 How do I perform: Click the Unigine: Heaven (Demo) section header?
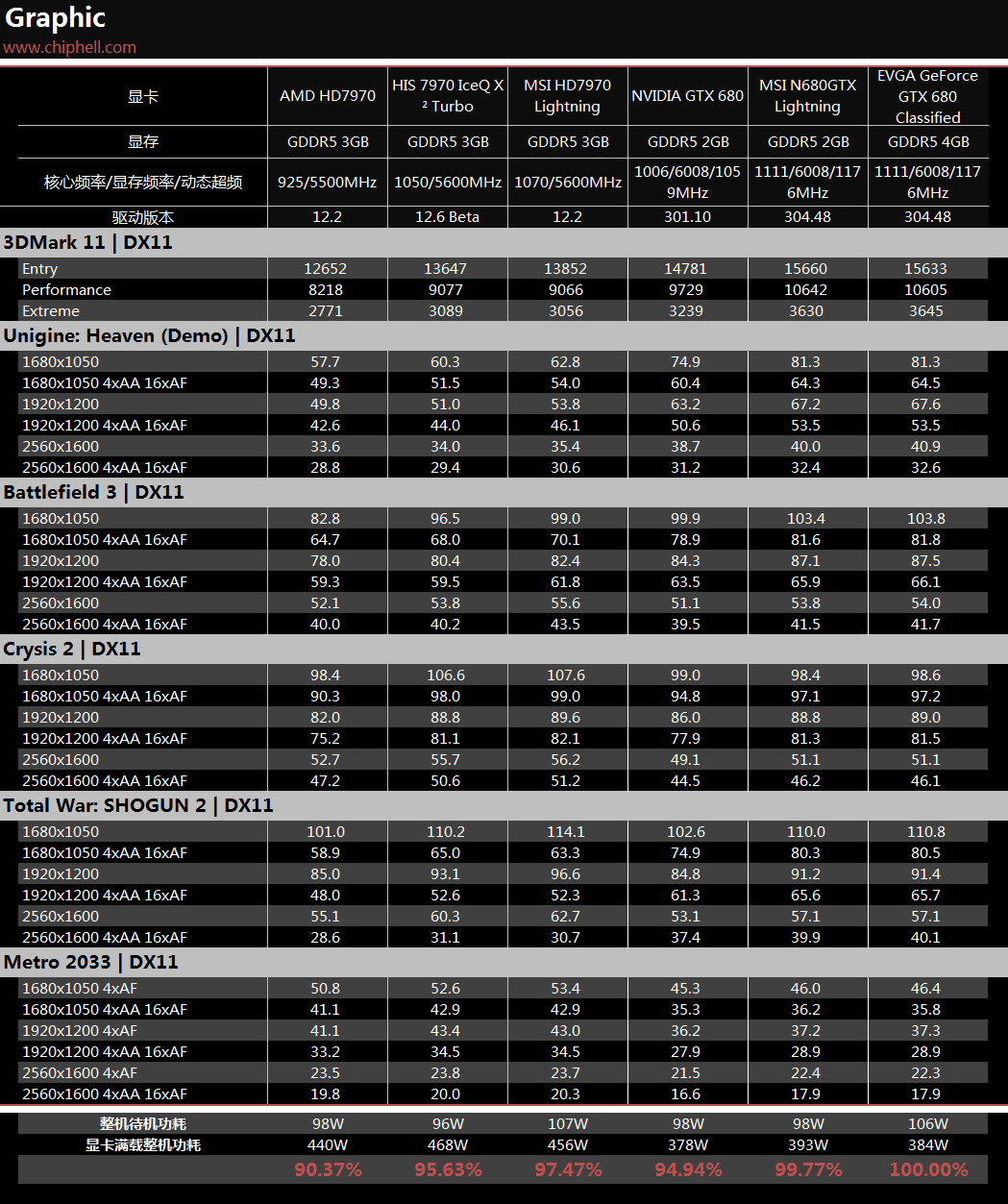pyautogui.click(x=149, y=335)
